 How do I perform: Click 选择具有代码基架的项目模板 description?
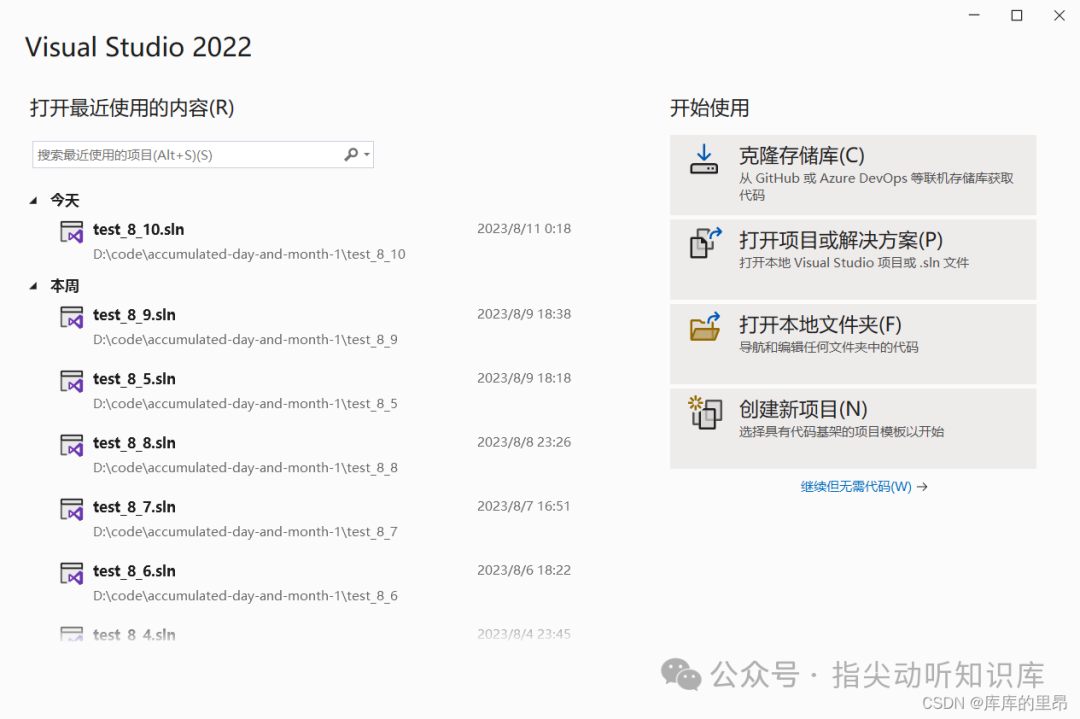[x=842, y=432]
